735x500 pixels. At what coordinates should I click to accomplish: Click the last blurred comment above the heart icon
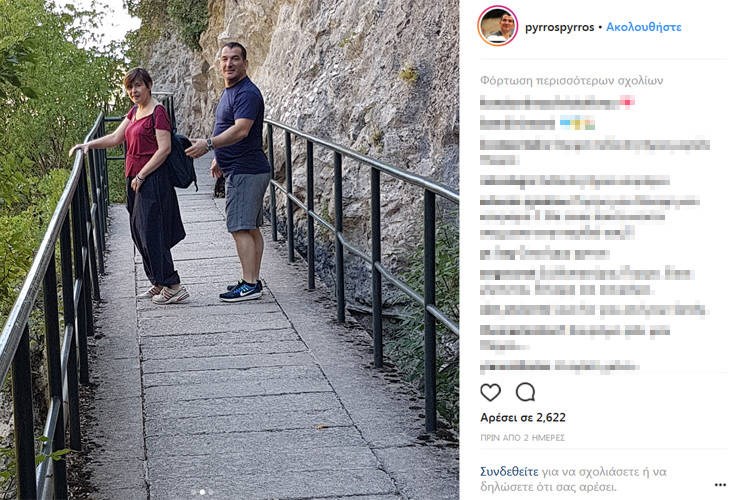click(x=559, y=366)
